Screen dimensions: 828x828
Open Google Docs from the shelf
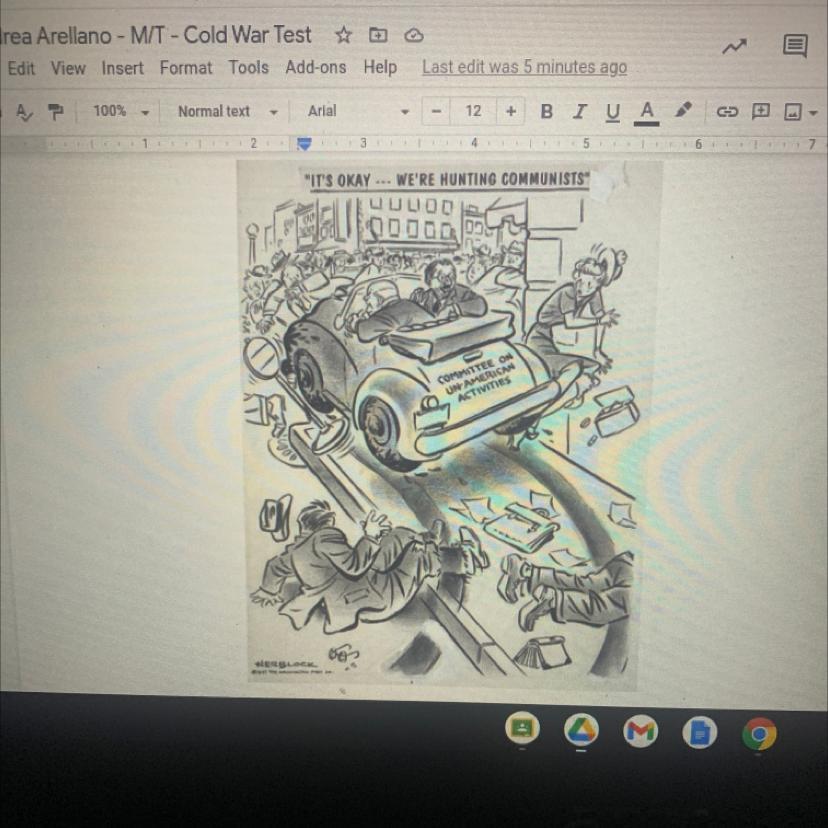[700, 733]
